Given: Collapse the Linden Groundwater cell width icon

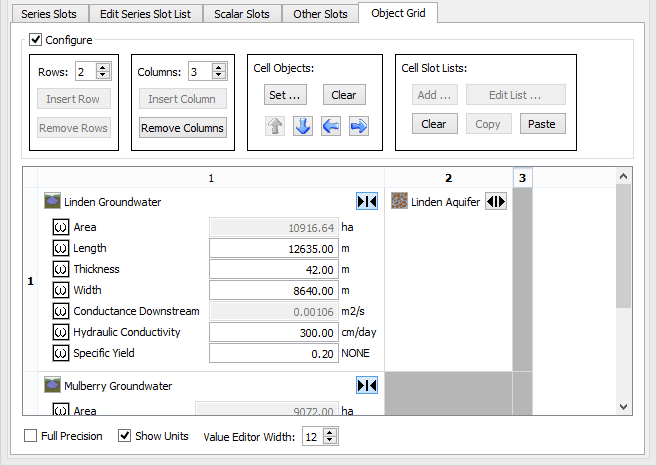Looking at the screenshot, I should 366,202.
